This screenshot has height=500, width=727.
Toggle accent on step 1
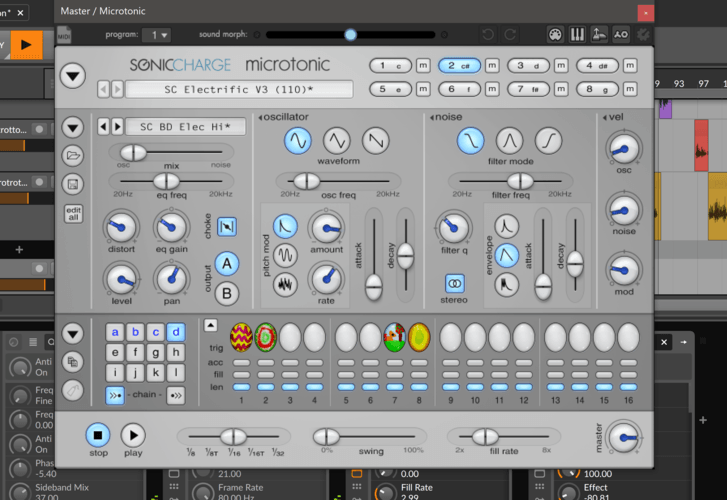click(x=241, y=363)
